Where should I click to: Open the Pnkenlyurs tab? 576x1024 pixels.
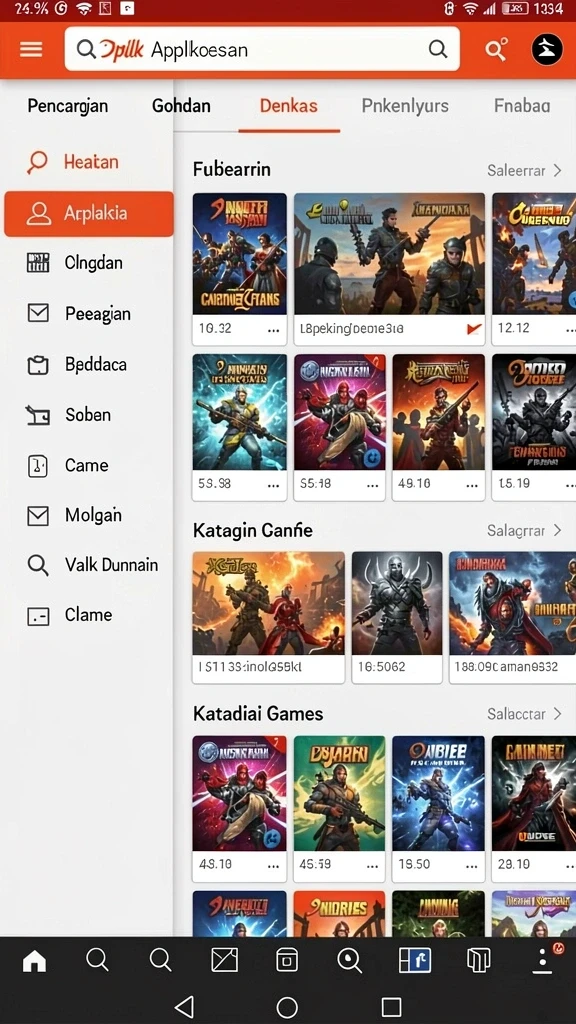tap(405, 106)
